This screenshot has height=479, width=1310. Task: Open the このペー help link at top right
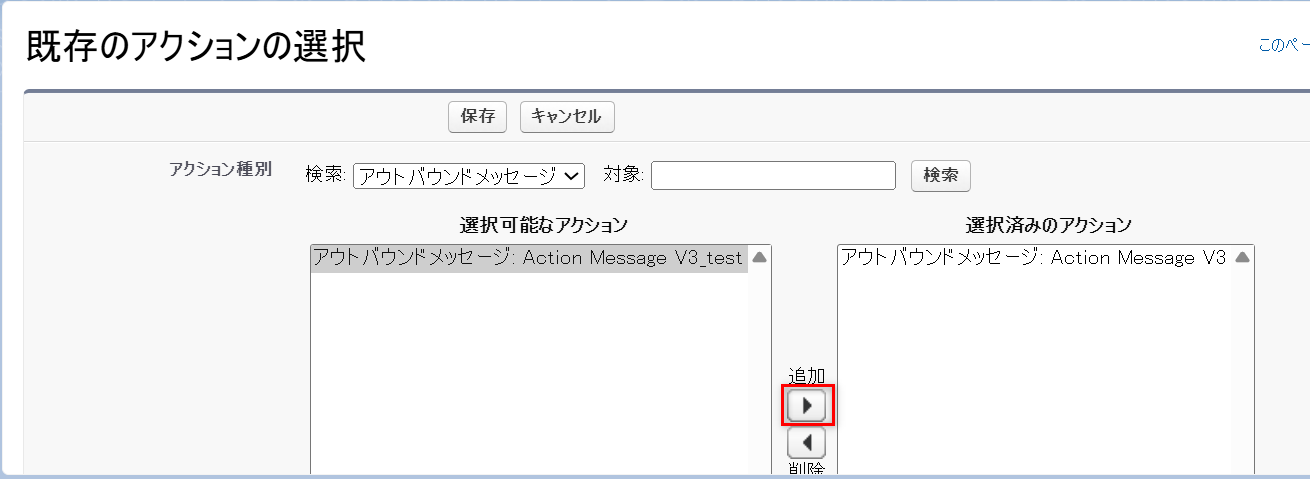click(x=1283, y=46)
